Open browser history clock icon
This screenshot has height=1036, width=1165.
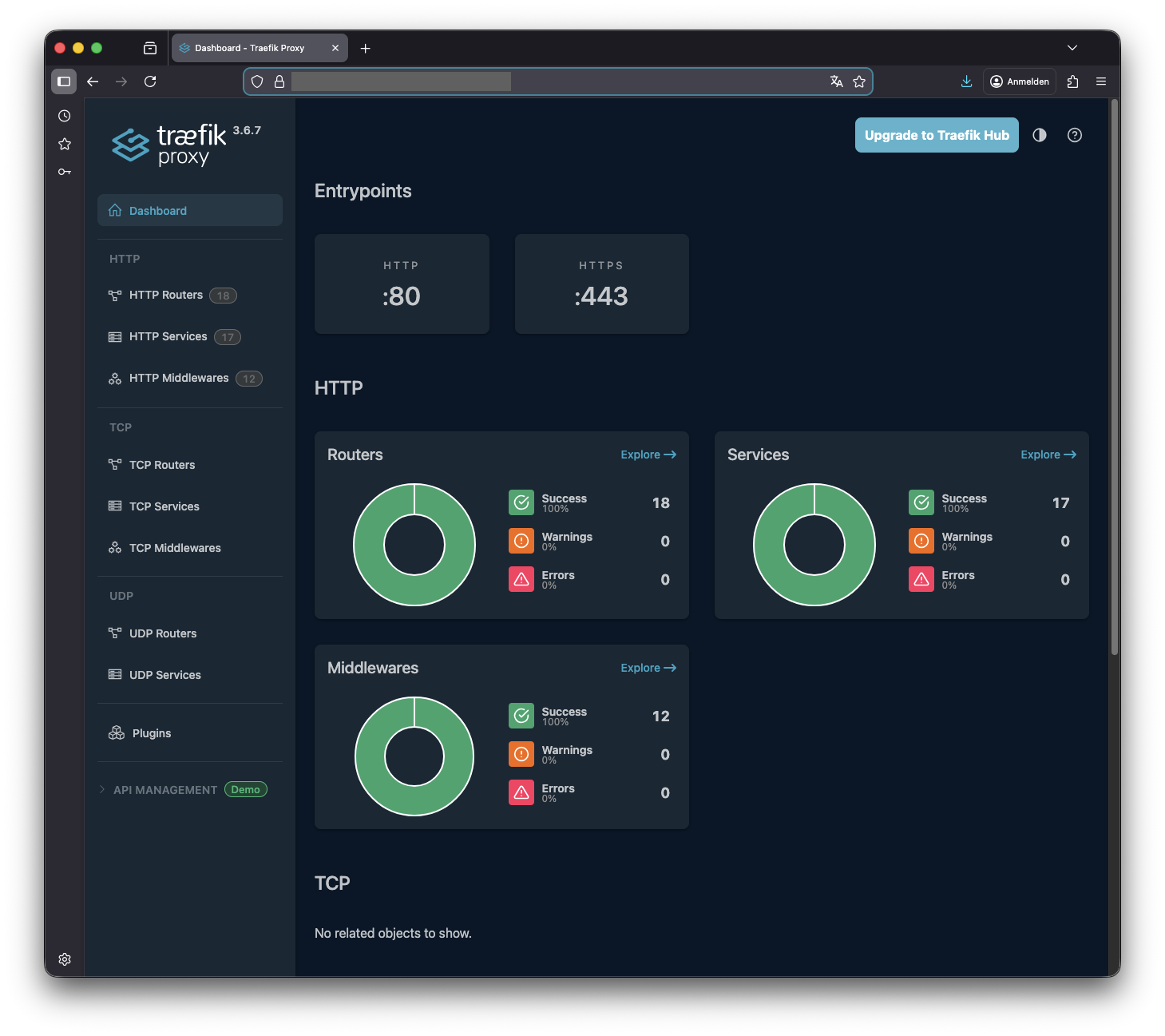click(65, 116)
